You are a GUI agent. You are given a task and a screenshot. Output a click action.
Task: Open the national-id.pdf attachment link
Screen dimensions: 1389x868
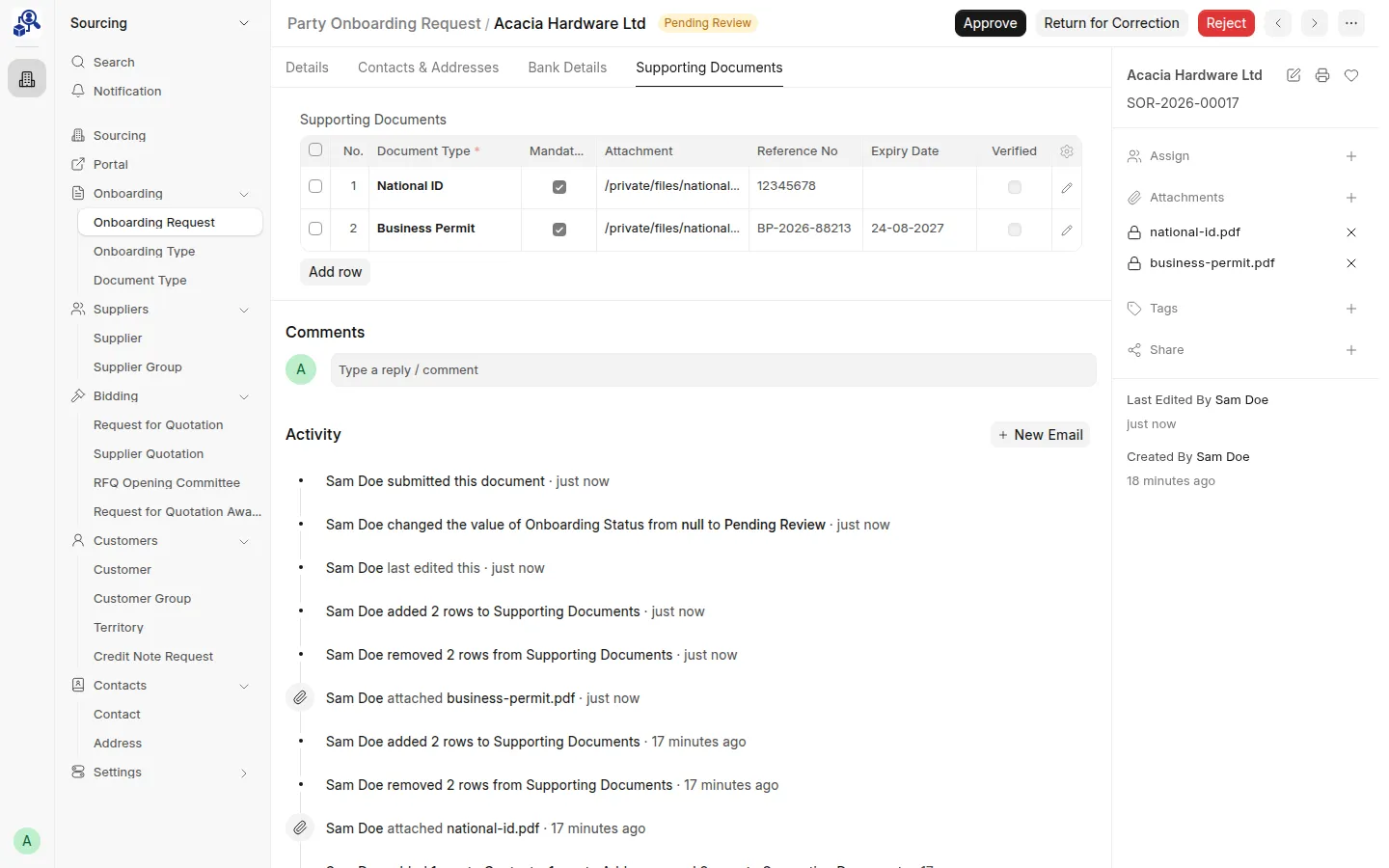pos(1195,232)
